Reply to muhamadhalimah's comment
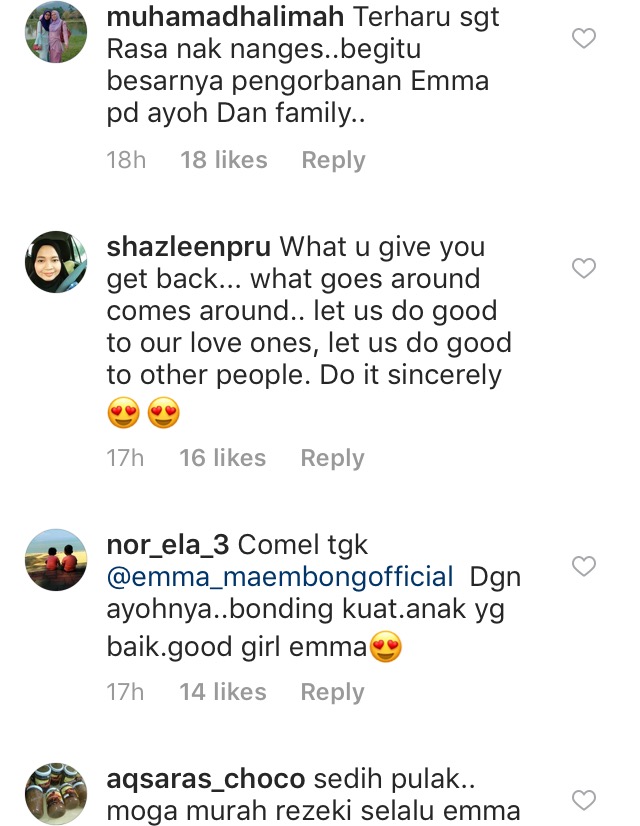The image size is (640, 826). [333, 160]
